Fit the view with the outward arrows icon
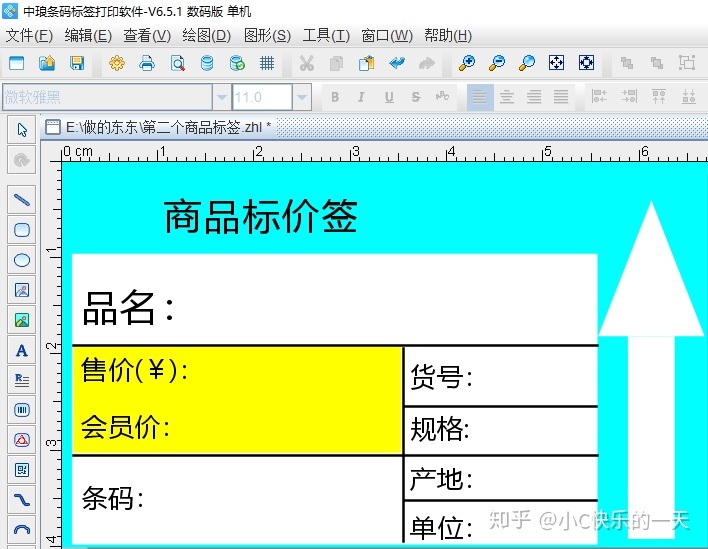This screenshot has height=549, width=708. pos(556,63)
